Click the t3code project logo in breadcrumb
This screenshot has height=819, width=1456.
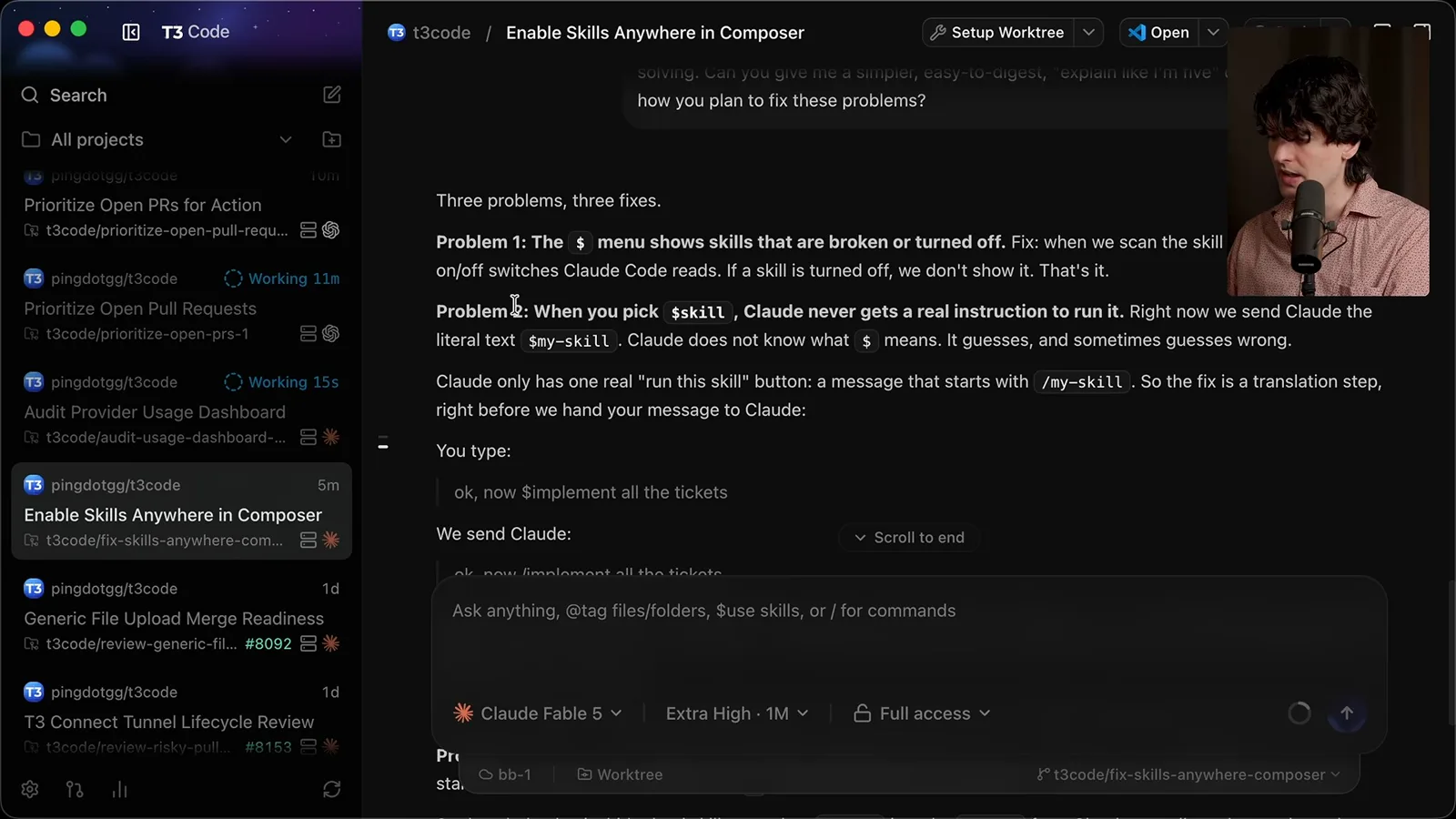pos(397,33)
